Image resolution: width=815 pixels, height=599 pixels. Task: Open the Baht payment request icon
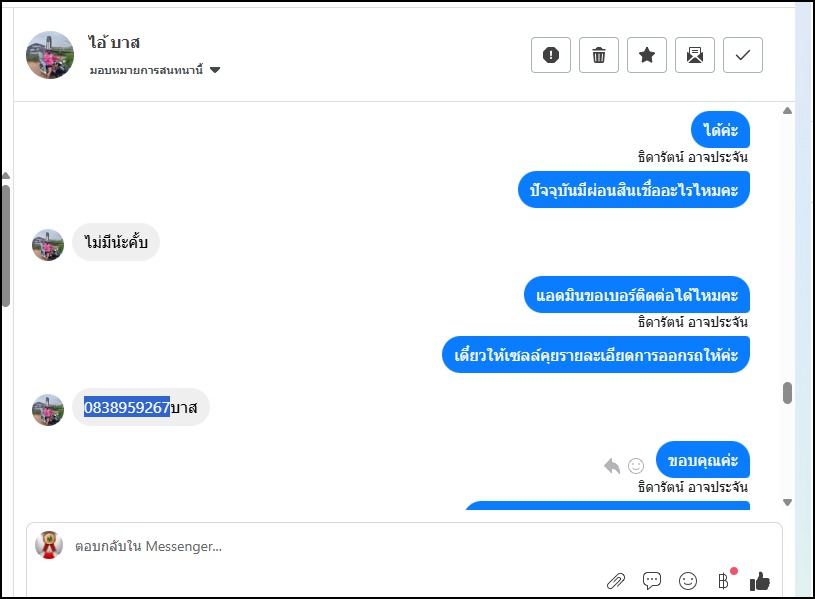724,580
